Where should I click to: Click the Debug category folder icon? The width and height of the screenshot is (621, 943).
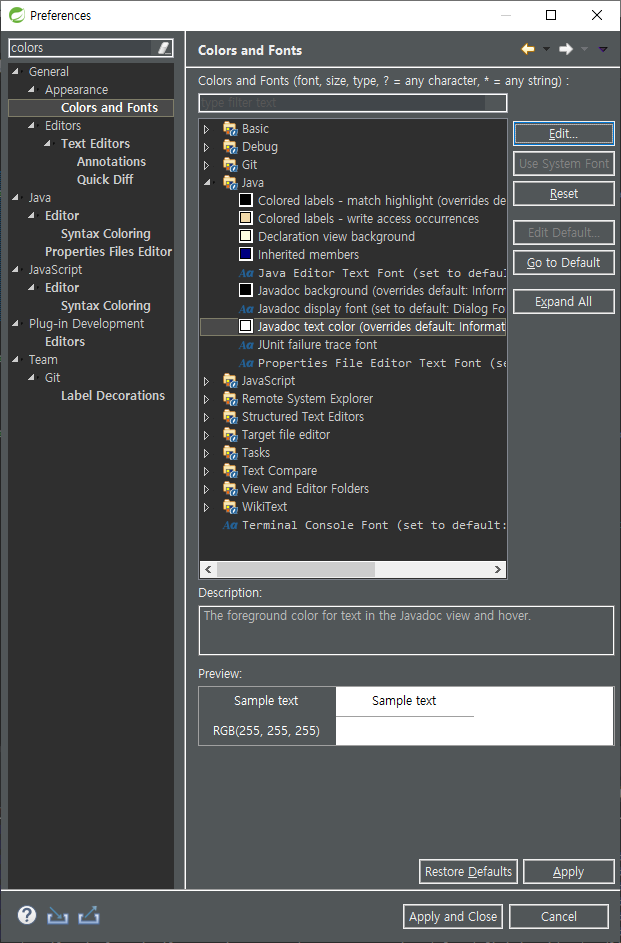click(x=230, y=147)
